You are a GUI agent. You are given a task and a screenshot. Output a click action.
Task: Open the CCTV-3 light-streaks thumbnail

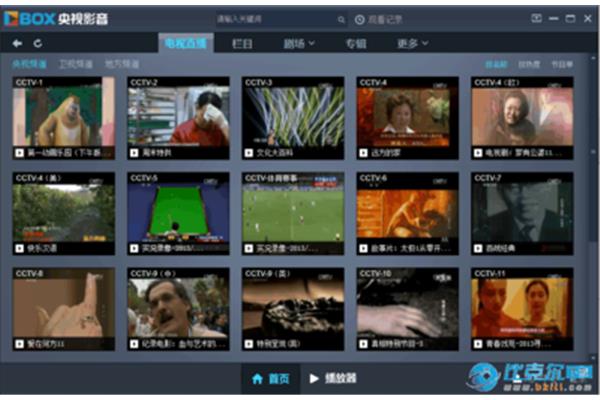pos(293,118)
